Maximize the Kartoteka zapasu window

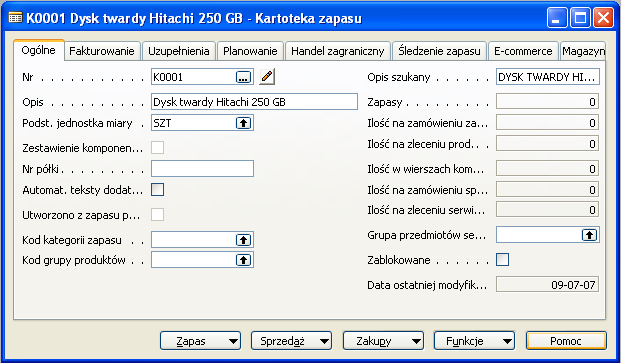580,18
